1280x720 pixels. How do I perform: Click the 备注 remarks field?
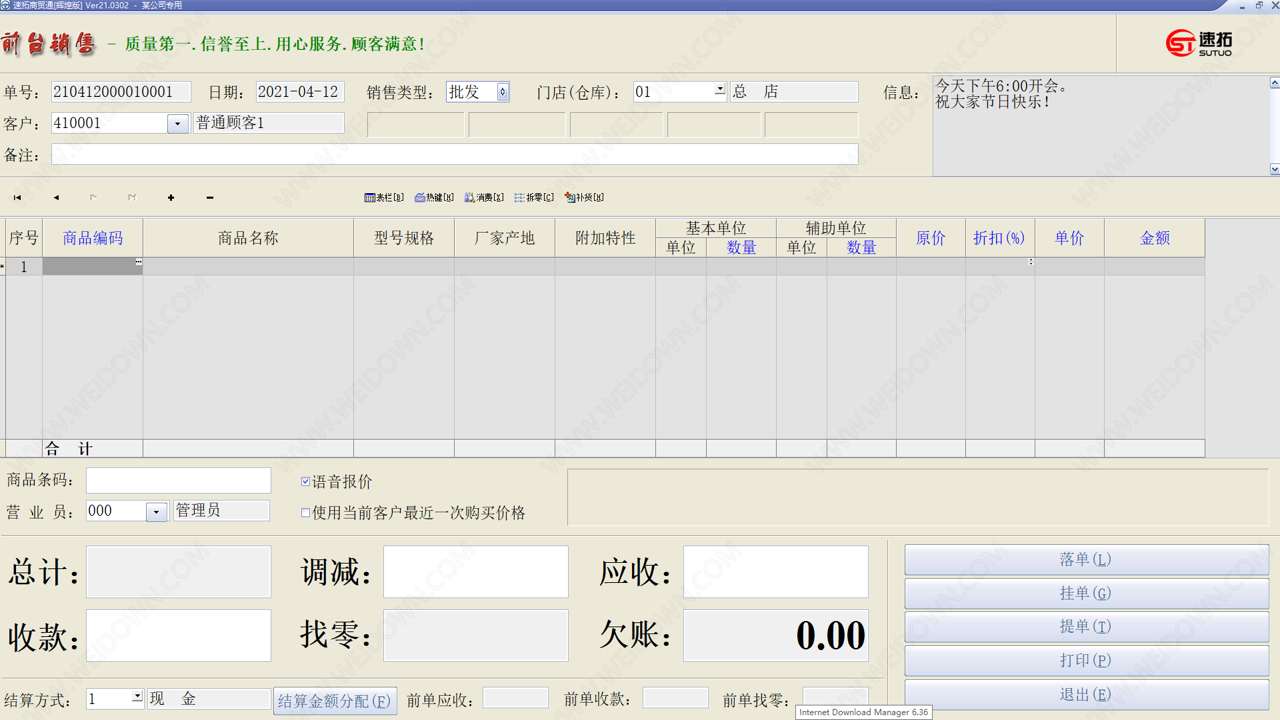(x=455, y=154)
